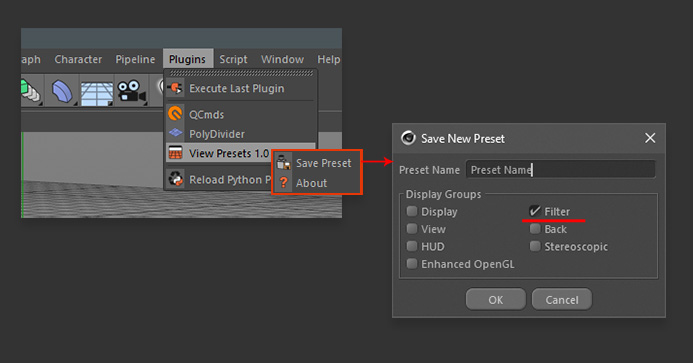Click the Cancel button
This screenshot has width=693, height=363.
pyautogui.click(x=562, y=300)
